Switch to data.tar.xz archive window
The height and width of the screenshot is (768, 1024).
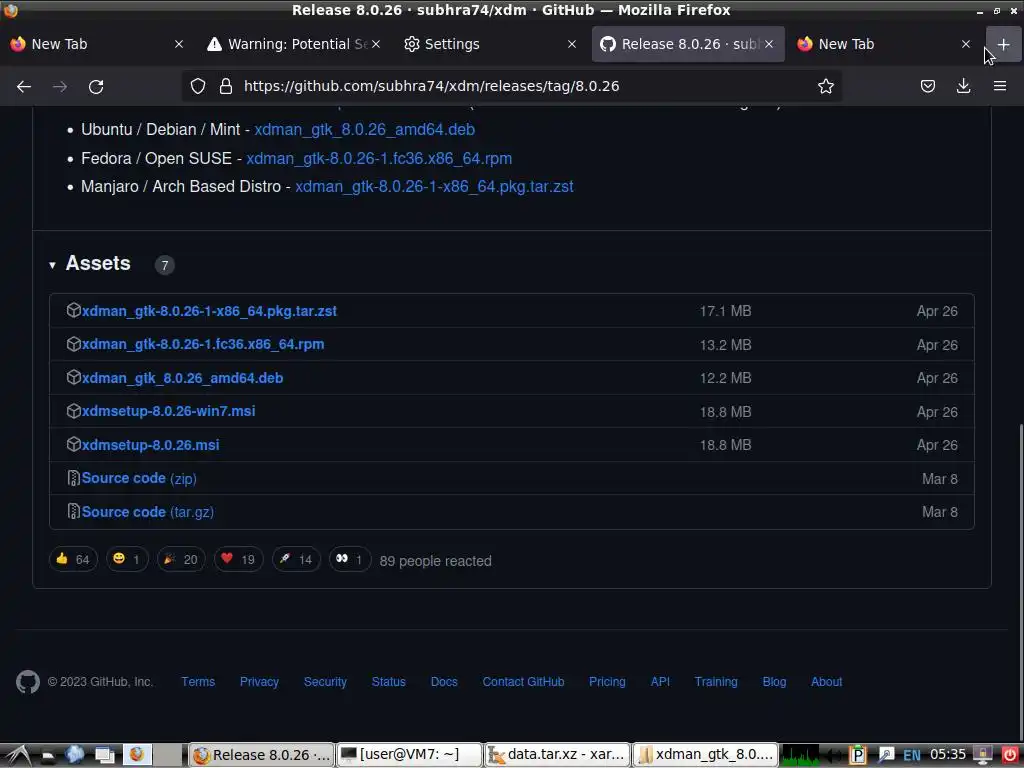557,755
